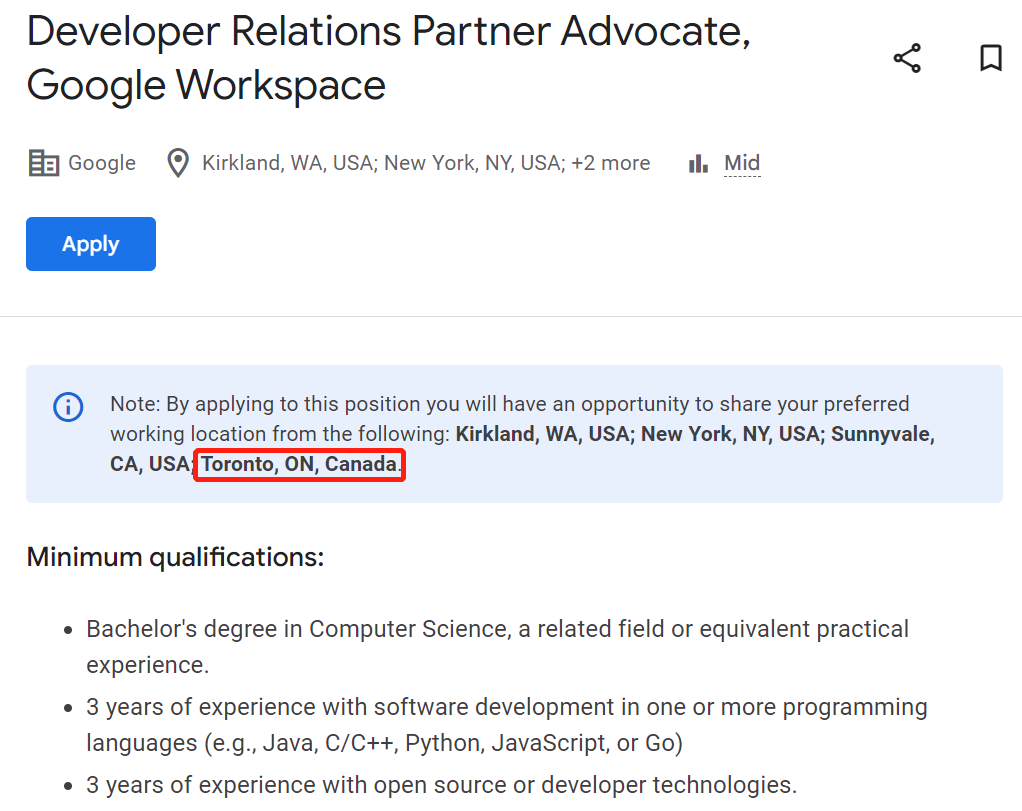This screenshot has height=811, width=1022.
Task: Click the blue info circle icon
Action: (68, 407)
